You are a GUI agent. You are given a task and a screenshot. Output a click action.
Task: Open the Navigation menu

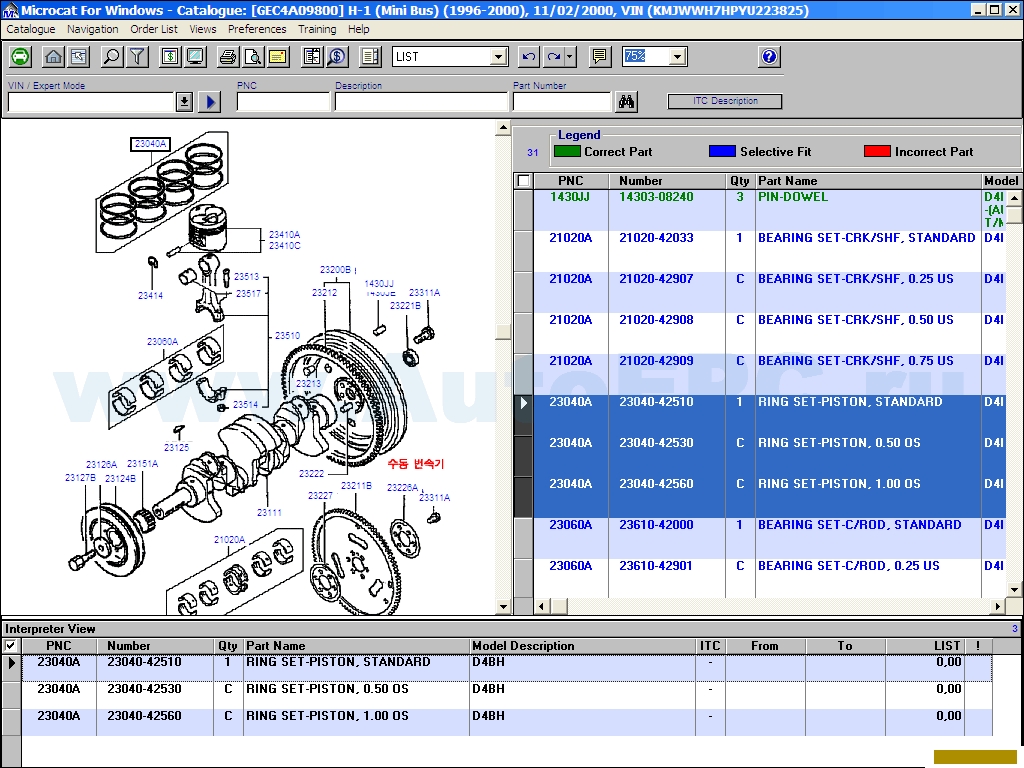pyautogui.click(x=93, y=29)
